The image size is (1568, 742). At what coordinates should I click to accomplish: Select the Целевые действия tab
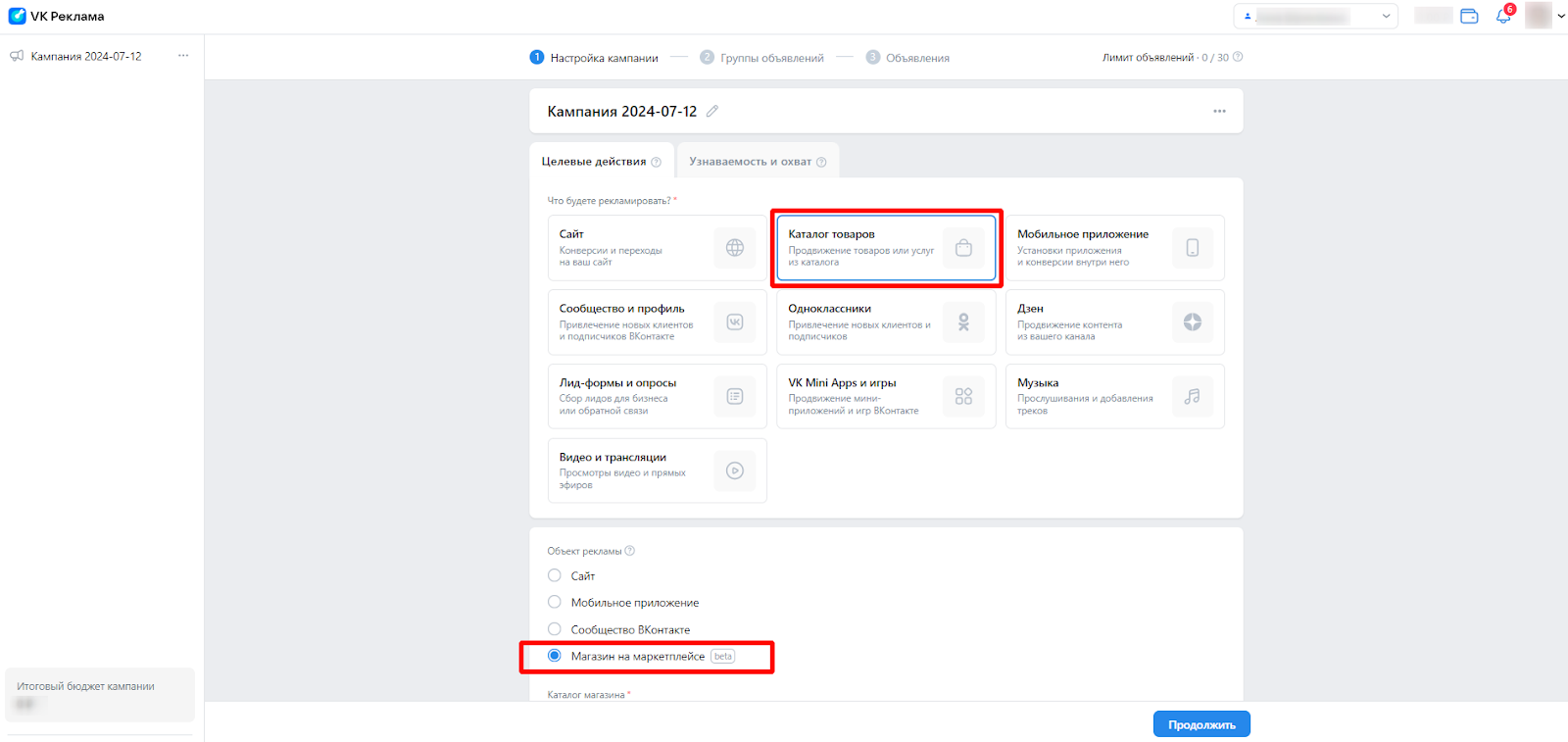594,162
